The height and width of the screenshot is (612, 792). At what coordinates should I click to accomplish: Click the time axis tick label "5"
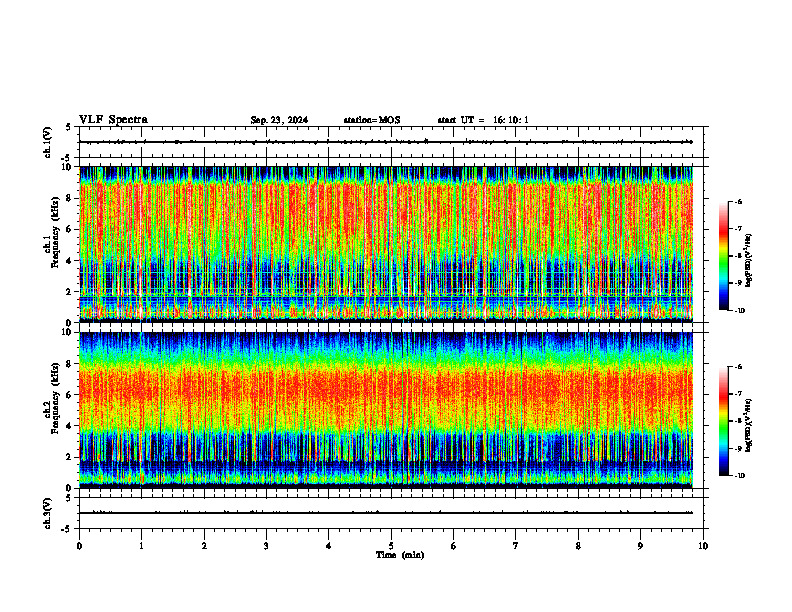[391, 546]
